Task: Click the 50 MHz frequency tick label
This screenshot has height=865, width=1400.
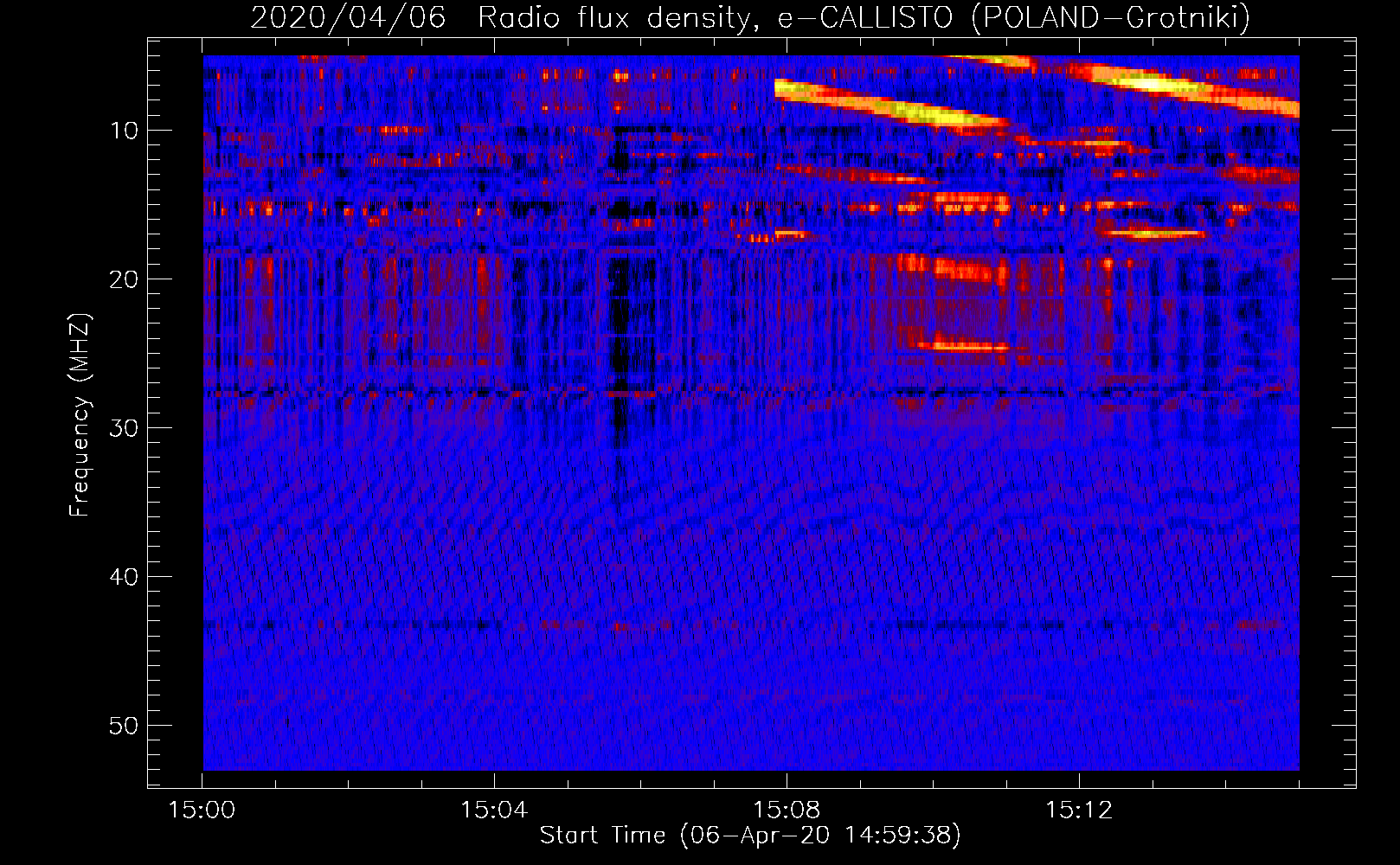Action: (x=124, y=726)
